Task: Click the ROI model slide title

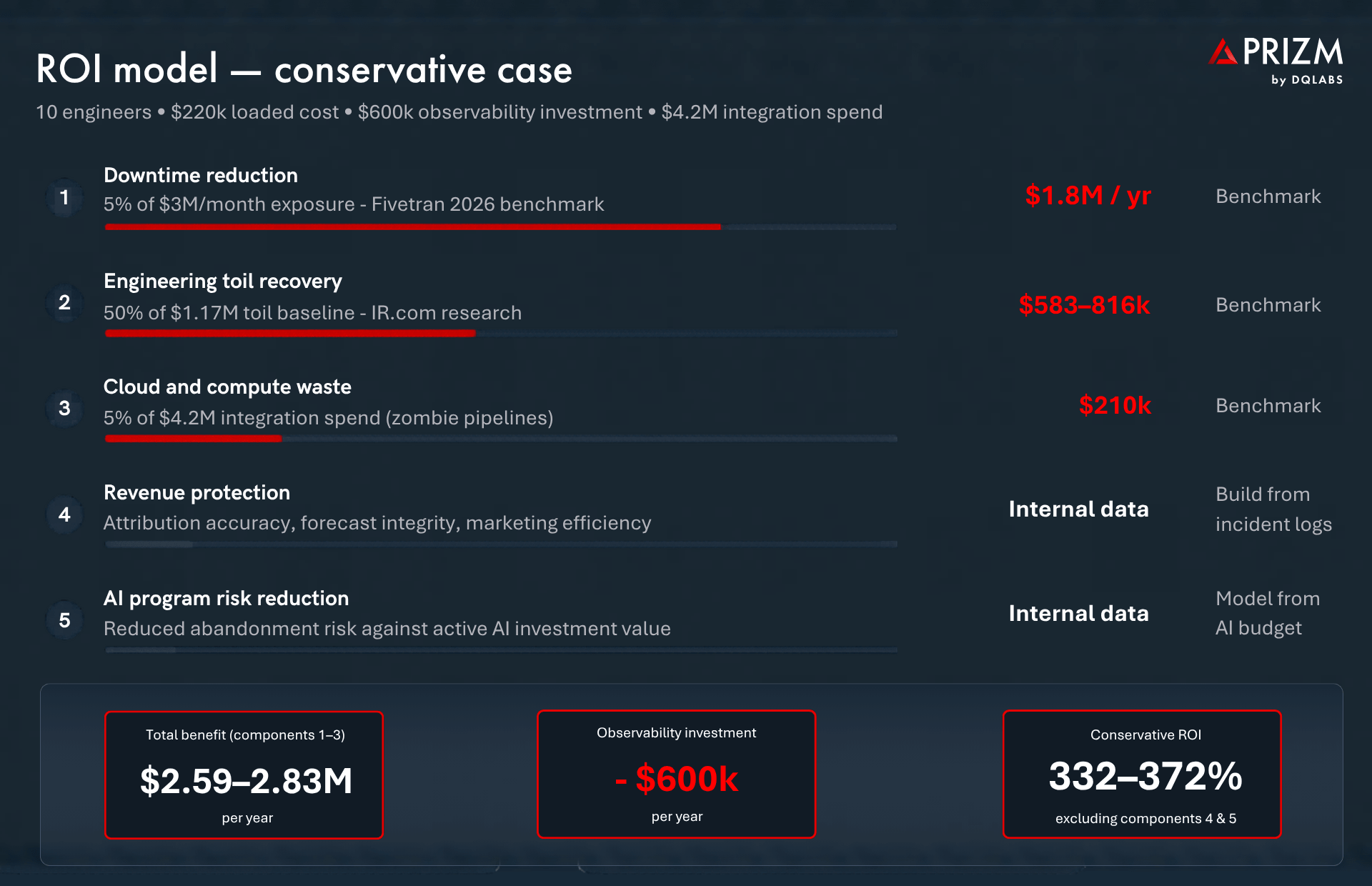Action: pos(304,69)
